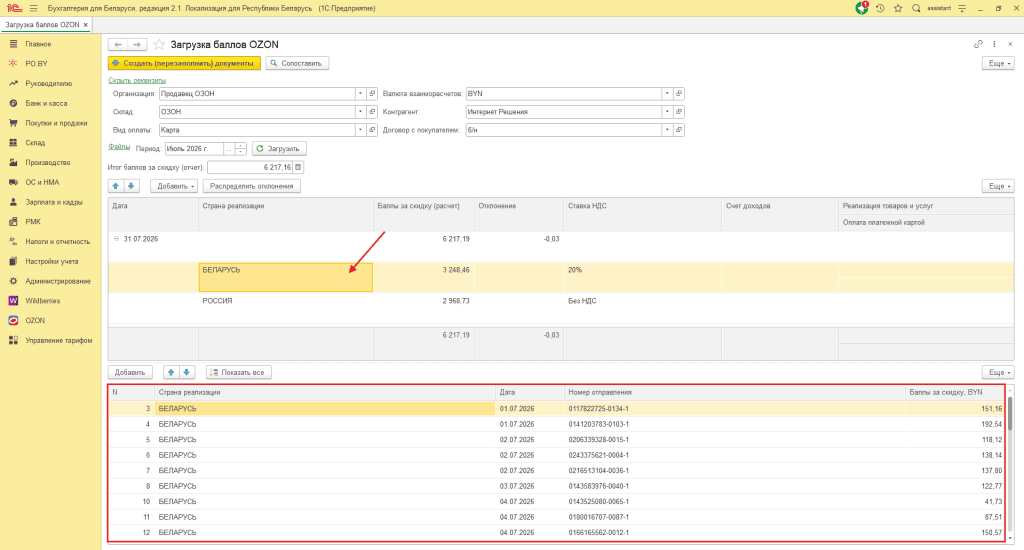The image size is (1024, 550).
Task: Expand the Контрагент dropdown
Action: click(x=667, y=112)
